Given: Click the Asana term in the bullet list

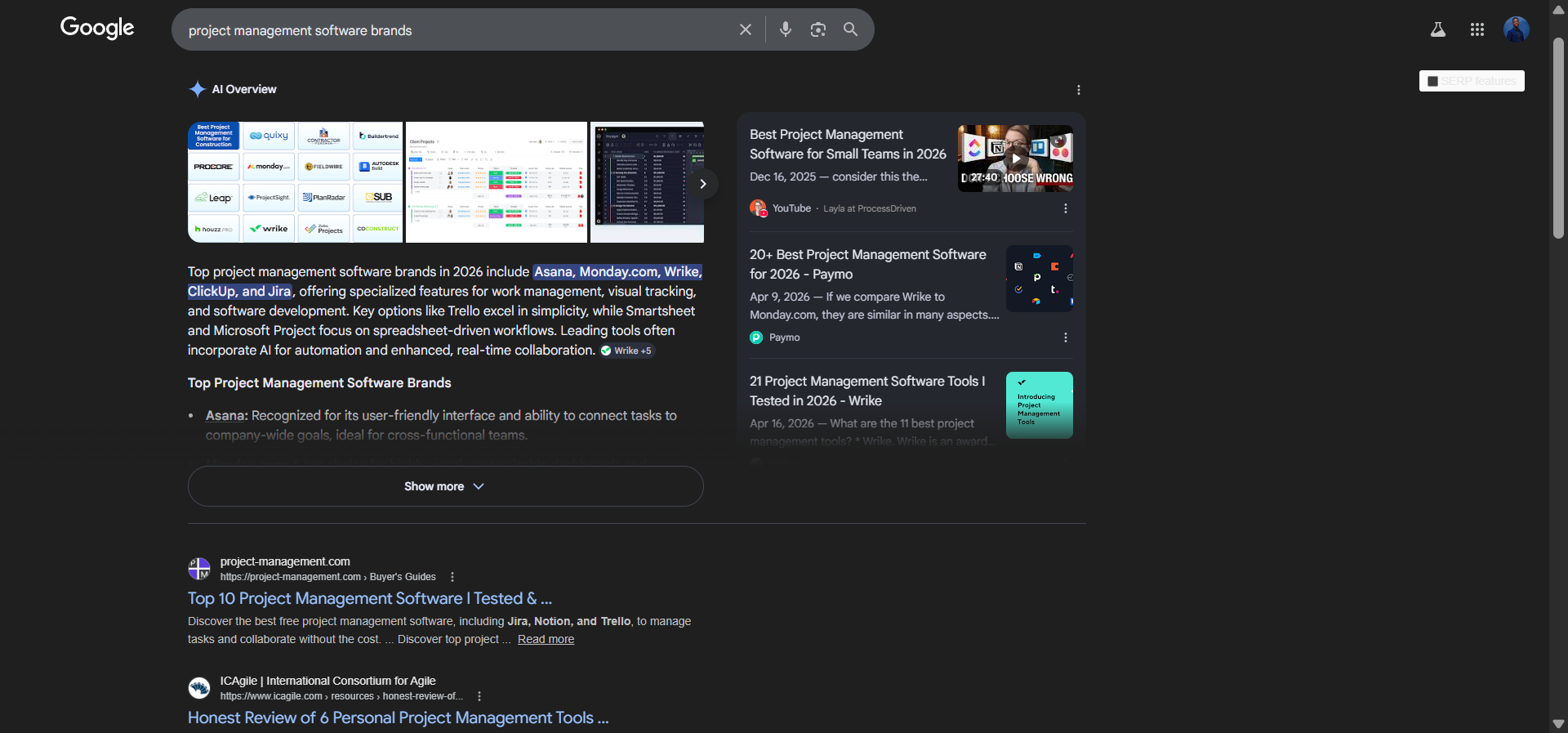Looking at the screenshot, I should [225, 415].
